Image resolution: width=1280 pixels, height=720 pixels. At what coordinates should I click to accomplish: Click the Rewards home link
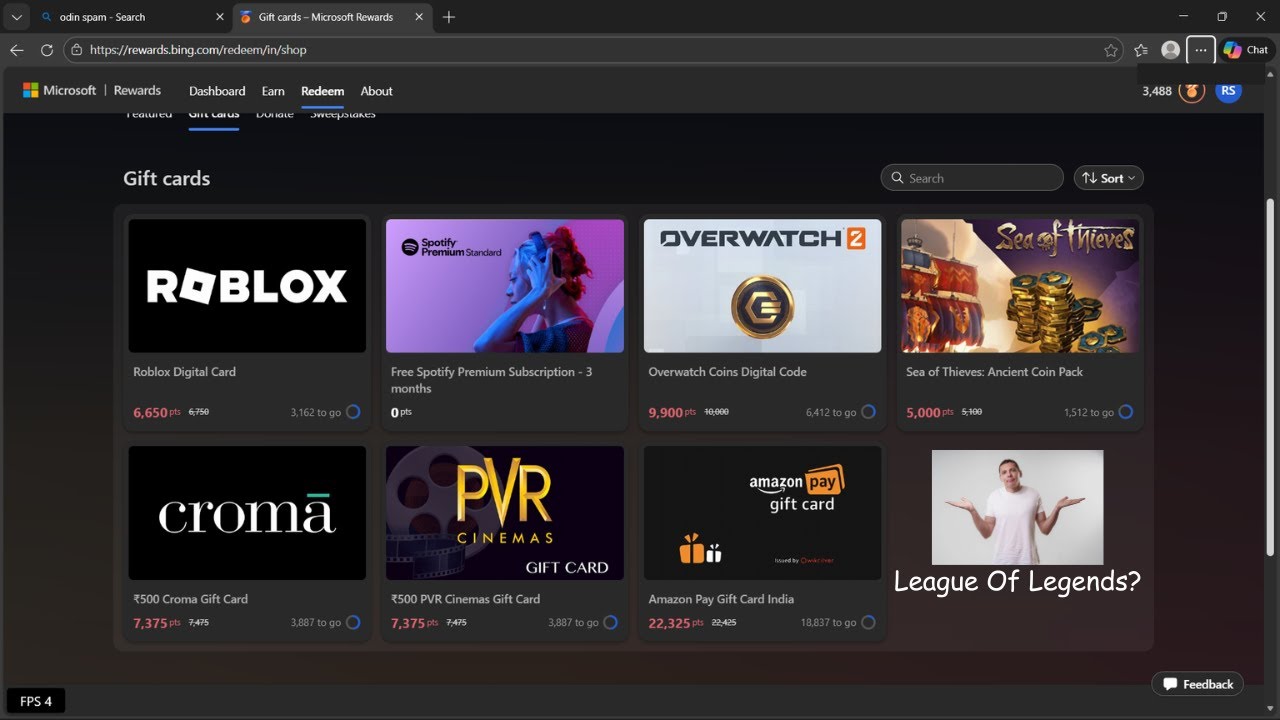[x=137, y=91]
